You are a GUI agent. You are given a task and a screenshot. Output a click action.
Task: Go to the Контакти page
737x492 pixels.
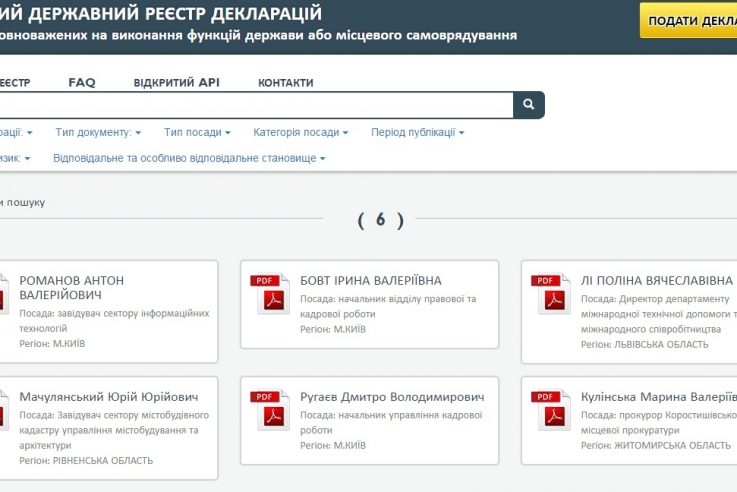coord(286,83)
